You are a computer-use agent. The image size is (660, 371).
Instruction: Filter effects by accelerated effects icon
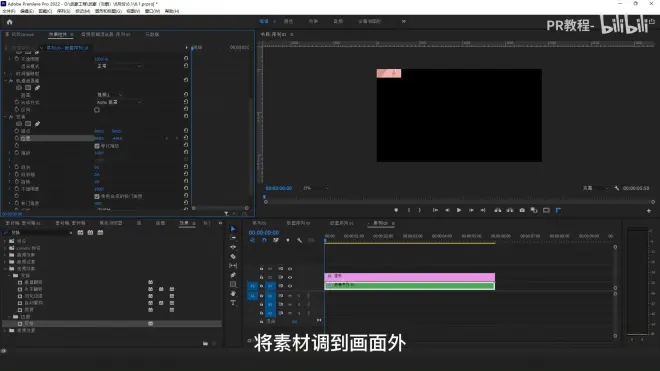coord(80,232)
